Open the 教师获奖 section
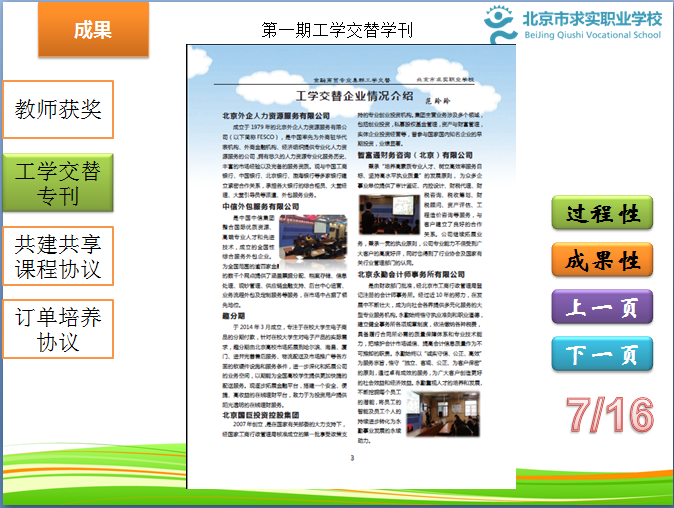 click(x=58, y=109)
